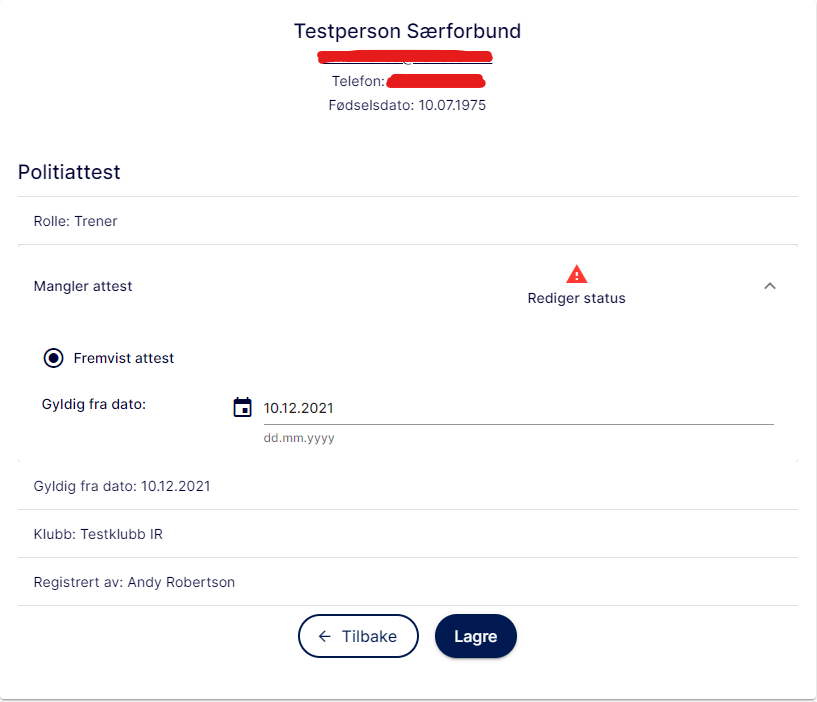
Task: Select the Fremvist attest radio button
Action: click(53, 358)
